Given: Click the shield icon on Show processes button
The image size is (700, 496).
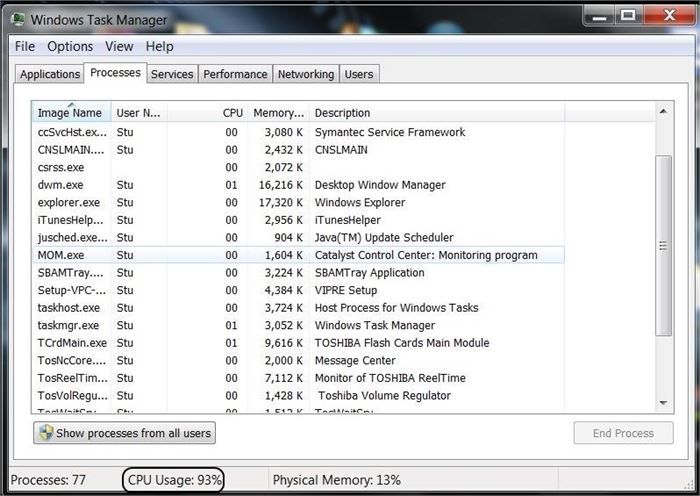Looking at the screenshot, I should (x=45, y=433).
